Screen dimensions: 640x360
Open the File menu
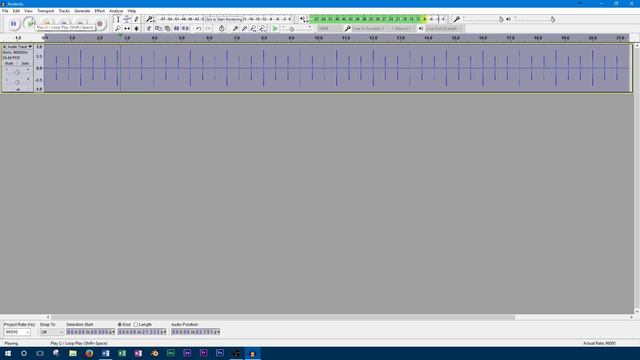tap(5, 11)
